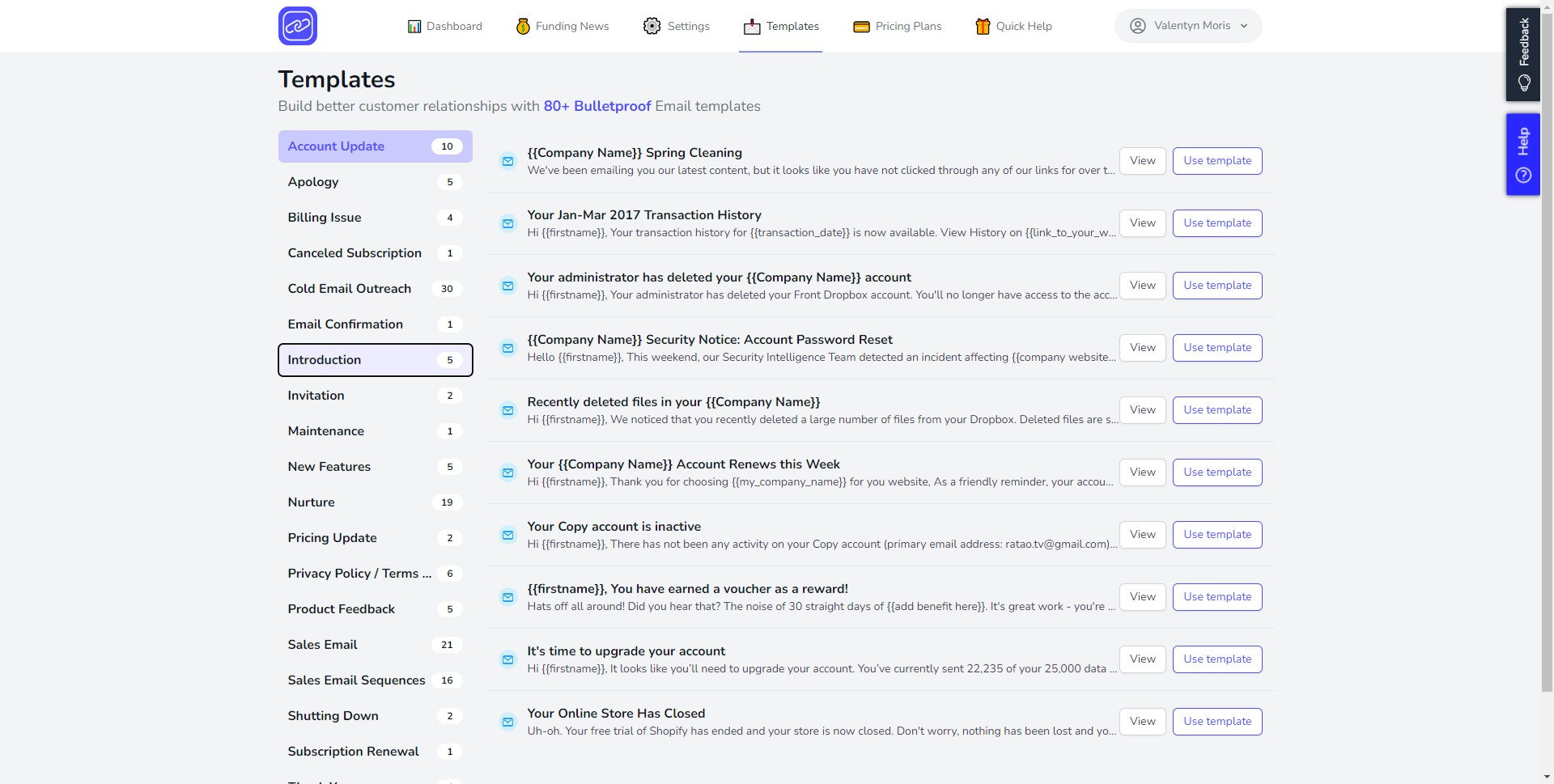Open Quick Help menu item
Image resolution: width=1554 pixels, height=784 pixels.
point(1013,26)
